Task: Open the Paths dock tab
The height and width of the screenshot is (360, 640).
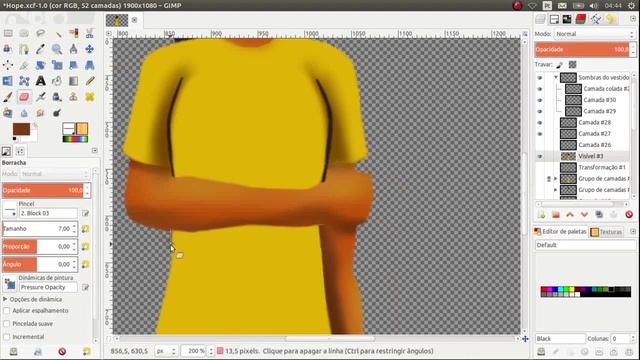Action: [x=595, y=19]
